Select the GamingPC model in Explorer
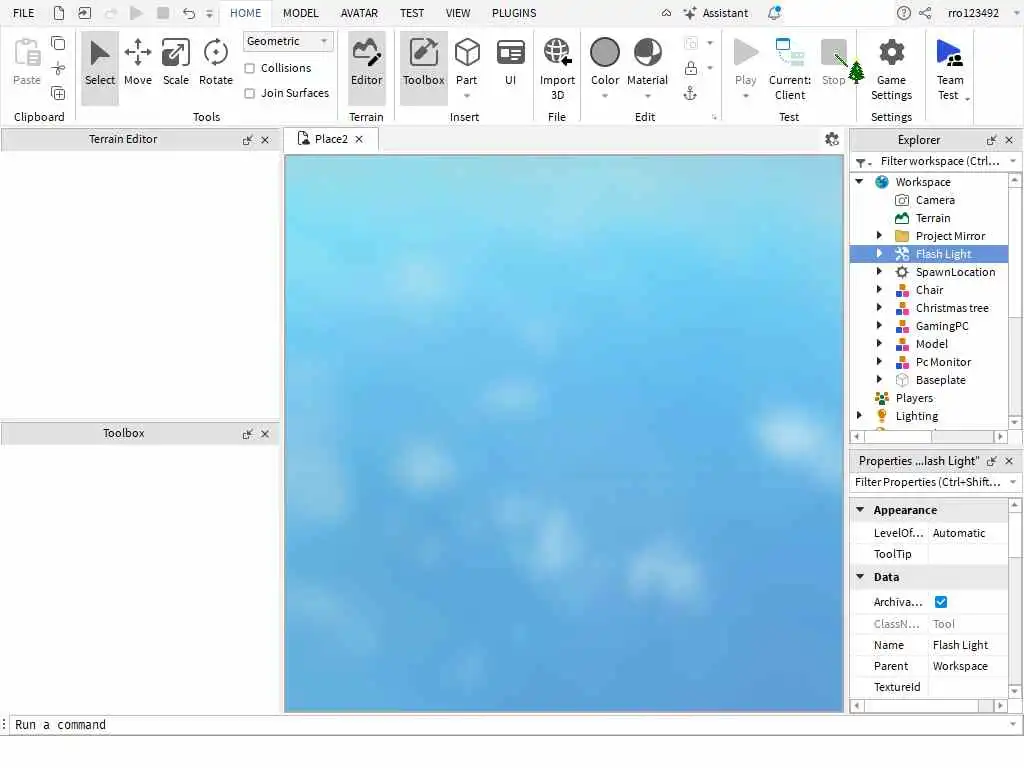The height and width of the screenshot is (768, 1024). coord(942,326)
